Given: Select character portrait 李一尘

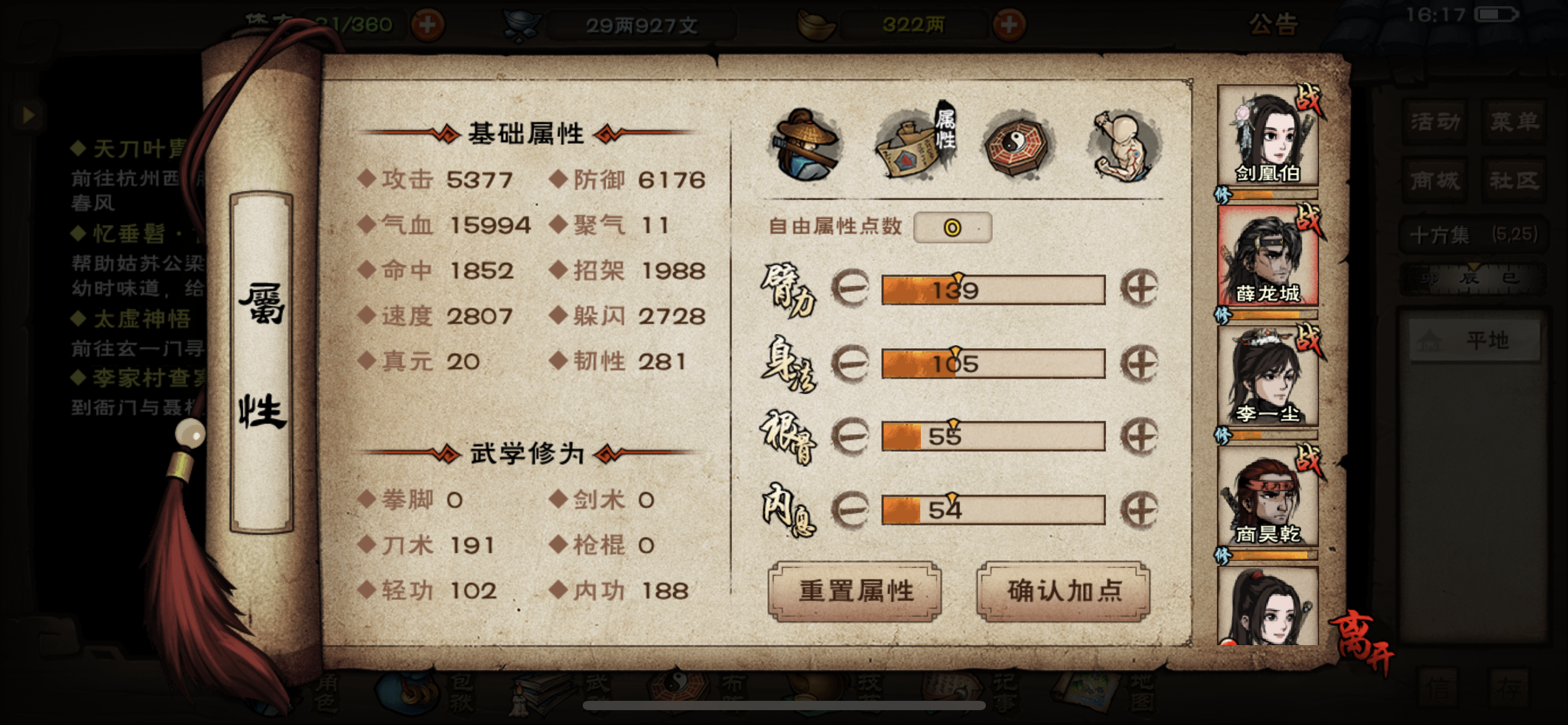Looking at the screenshot, I should click(1268, 376).
